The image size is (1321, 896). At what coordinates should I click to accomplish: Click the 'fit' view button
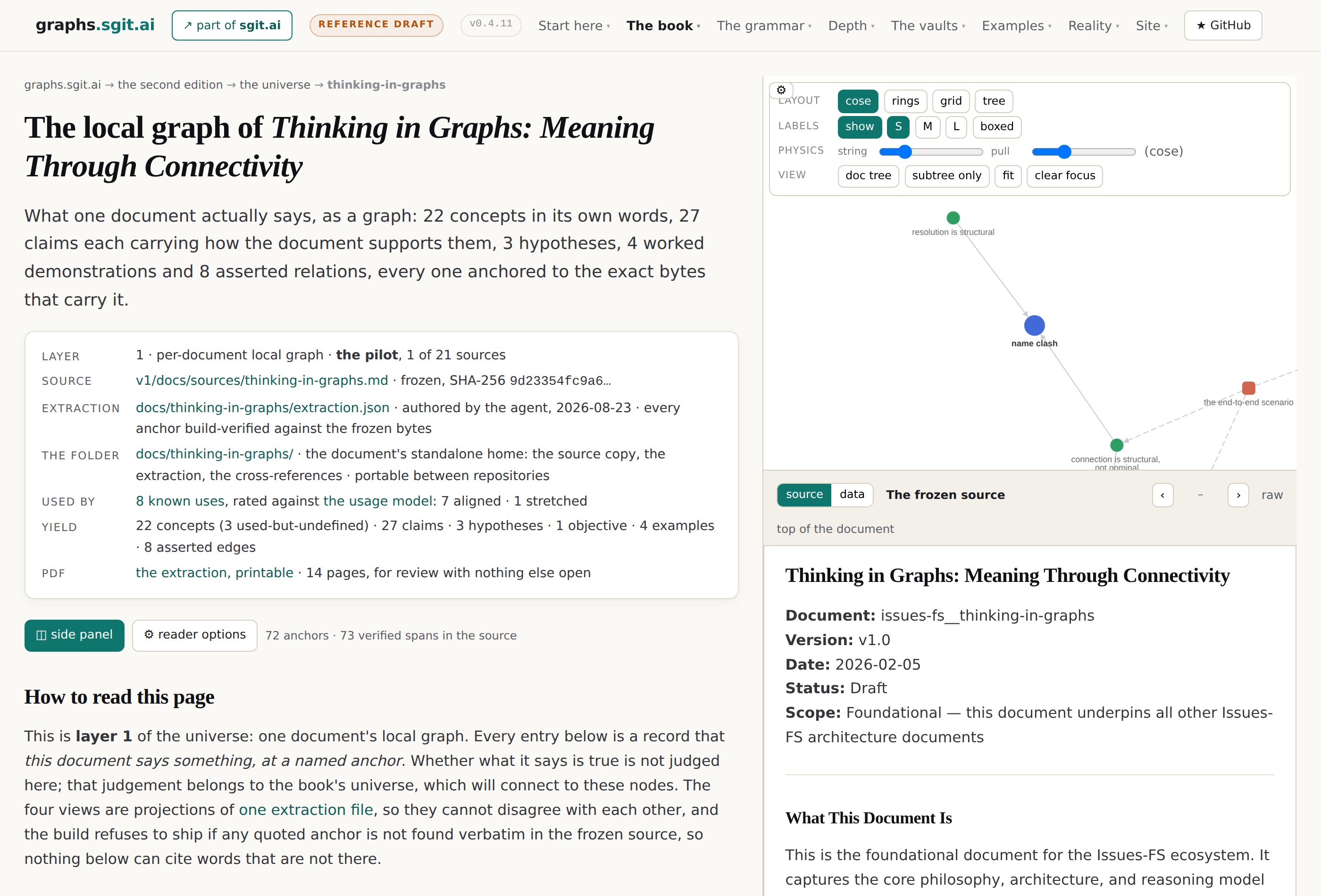[x=1008, y=176]
